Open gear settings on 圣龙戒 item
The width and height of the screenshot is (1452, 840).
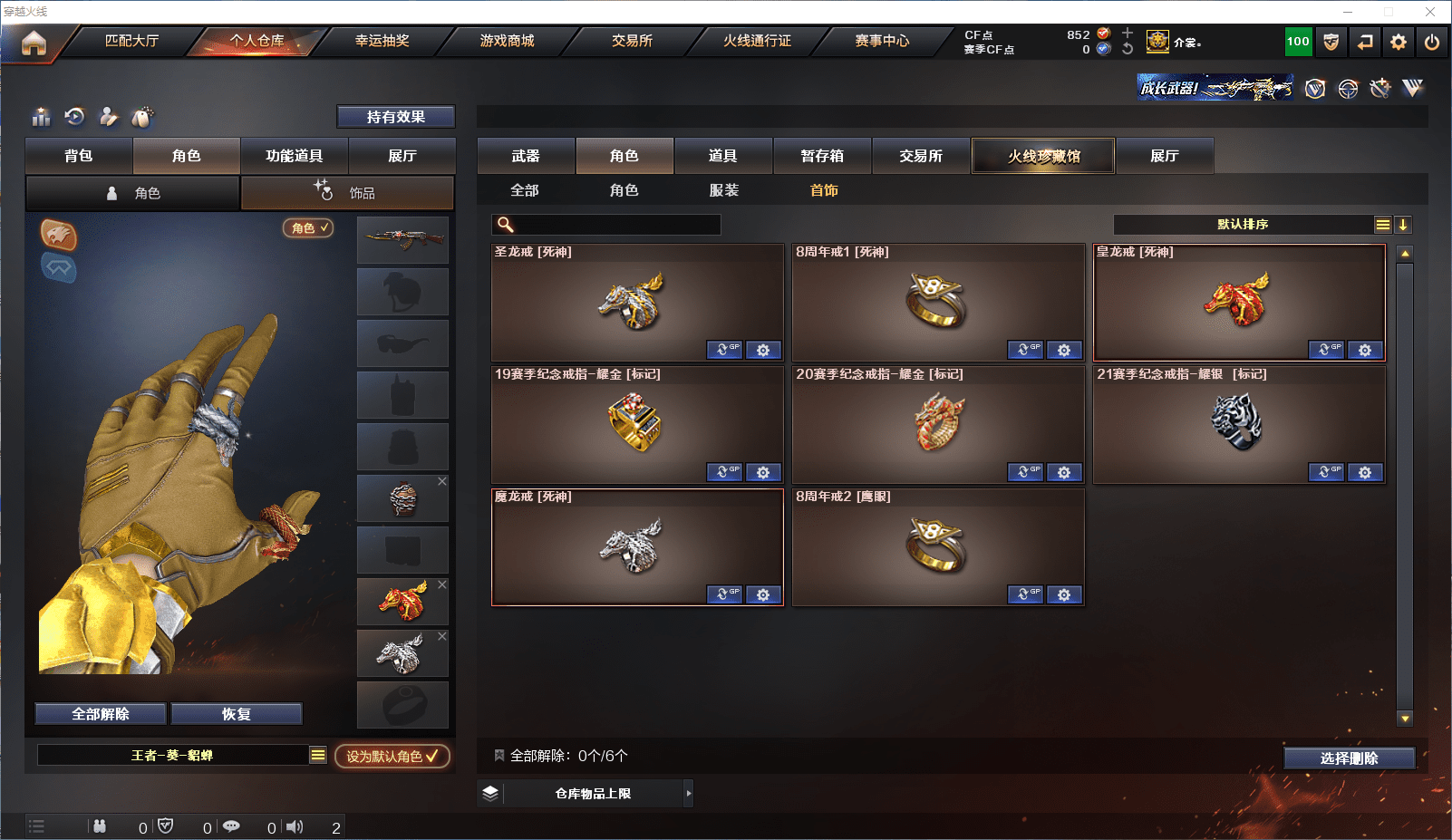(763, 350)
